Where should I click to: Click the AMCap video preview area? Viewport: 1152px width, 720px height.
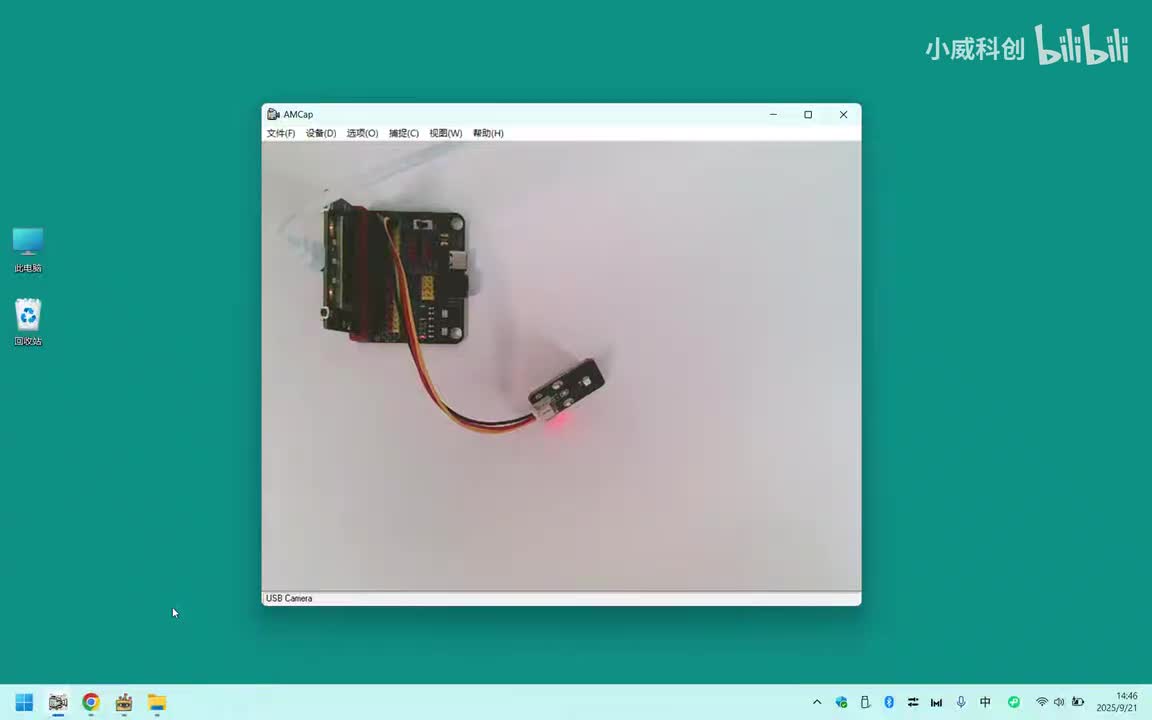click(561, 366)
